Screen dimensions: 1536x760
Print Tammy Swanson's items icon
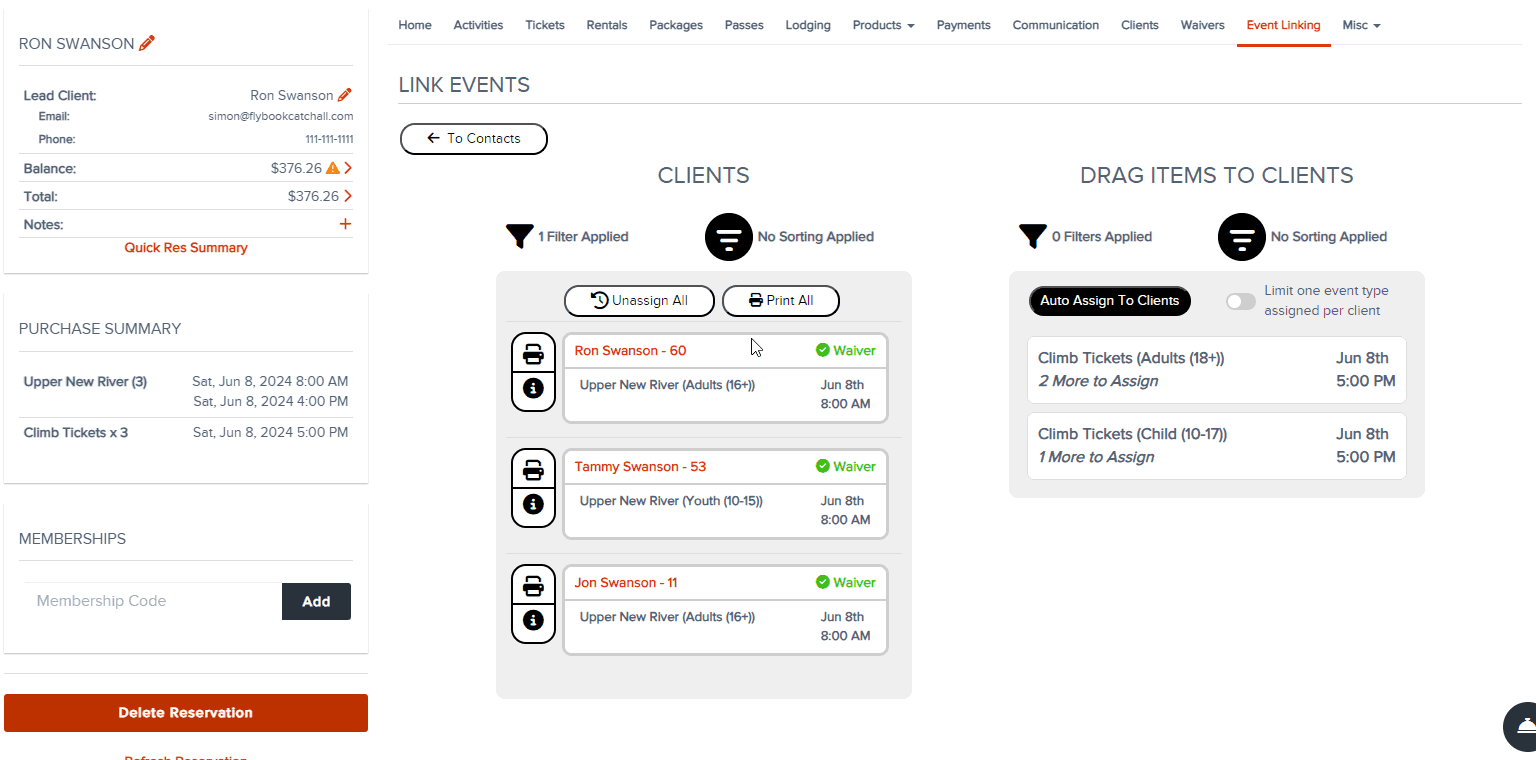click(x=533, y=471)
